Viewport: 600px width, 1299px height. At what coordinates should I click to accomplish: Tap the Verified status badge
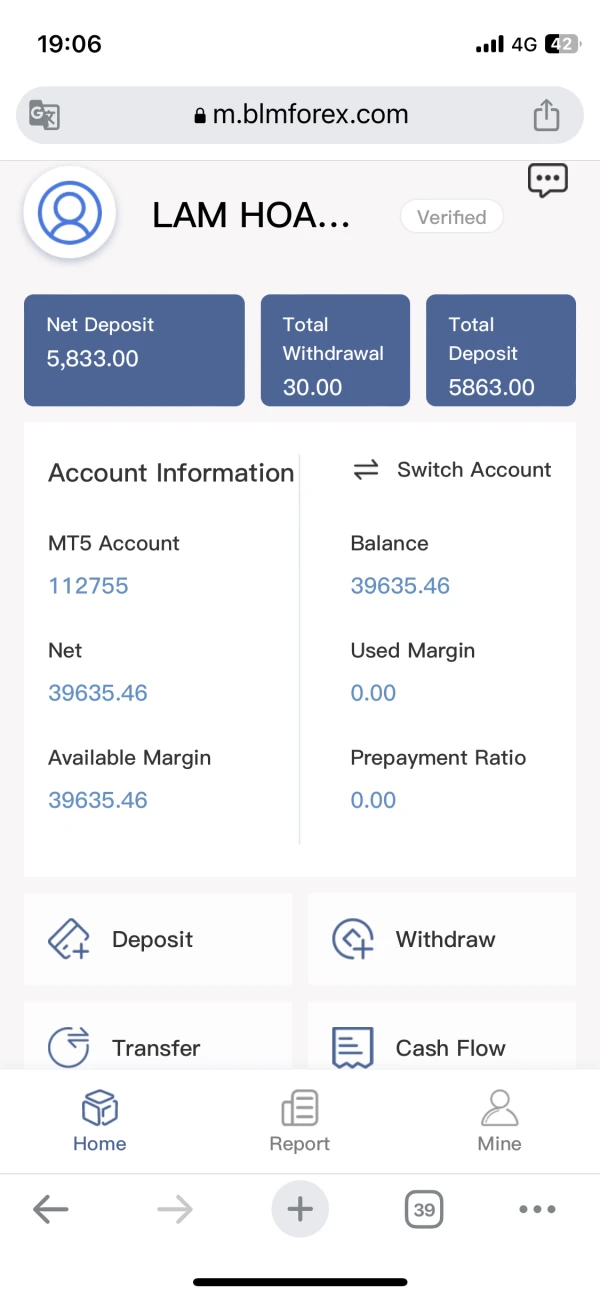(451, 217)
